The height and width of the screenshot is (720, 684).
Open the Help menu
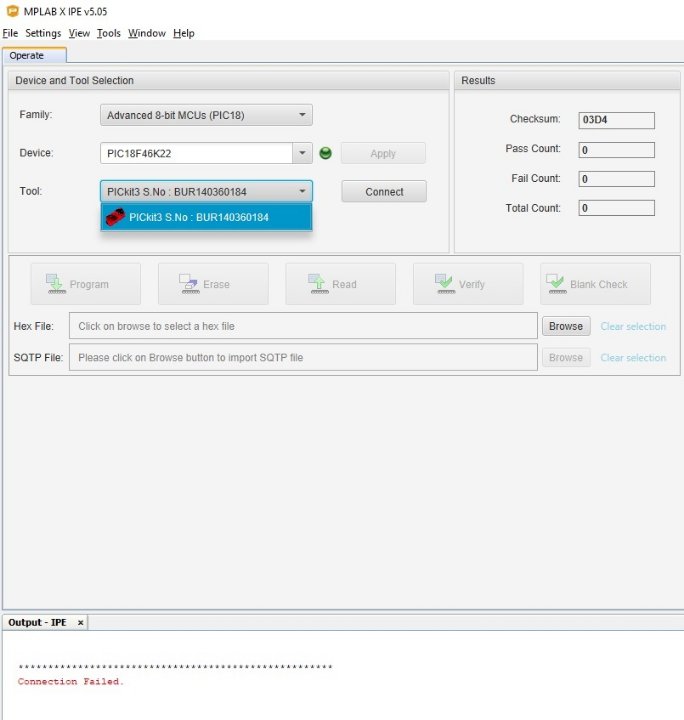pyautogui.click(x=184, y=33)
